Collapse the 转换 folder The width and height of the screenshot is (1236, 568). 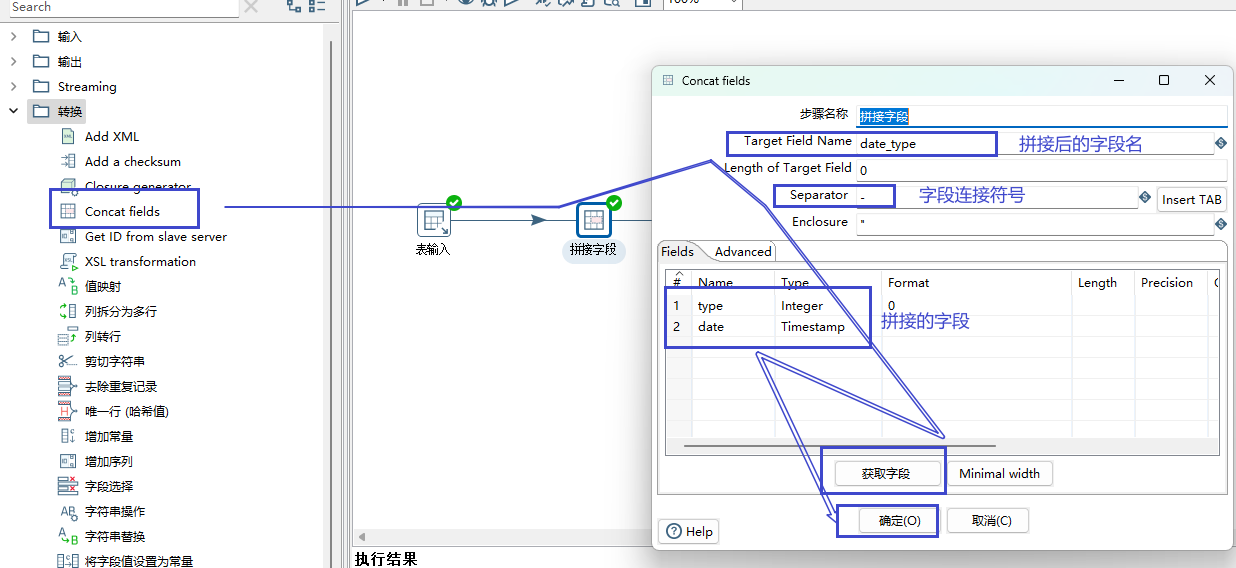pyautogui.click(x=13, y=111)
